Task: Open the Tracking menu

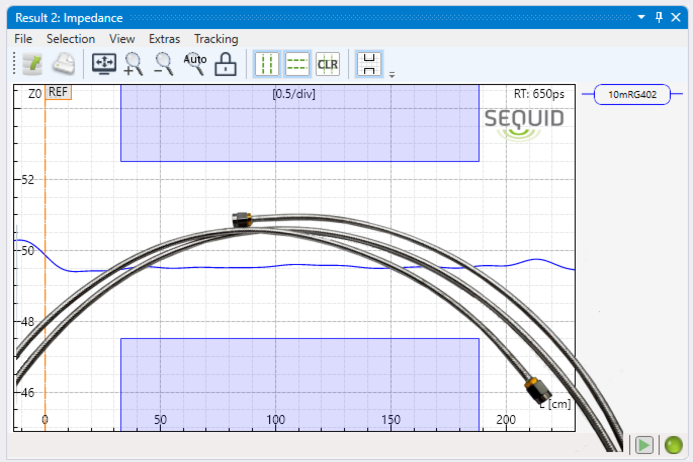Action: (216, 39)
